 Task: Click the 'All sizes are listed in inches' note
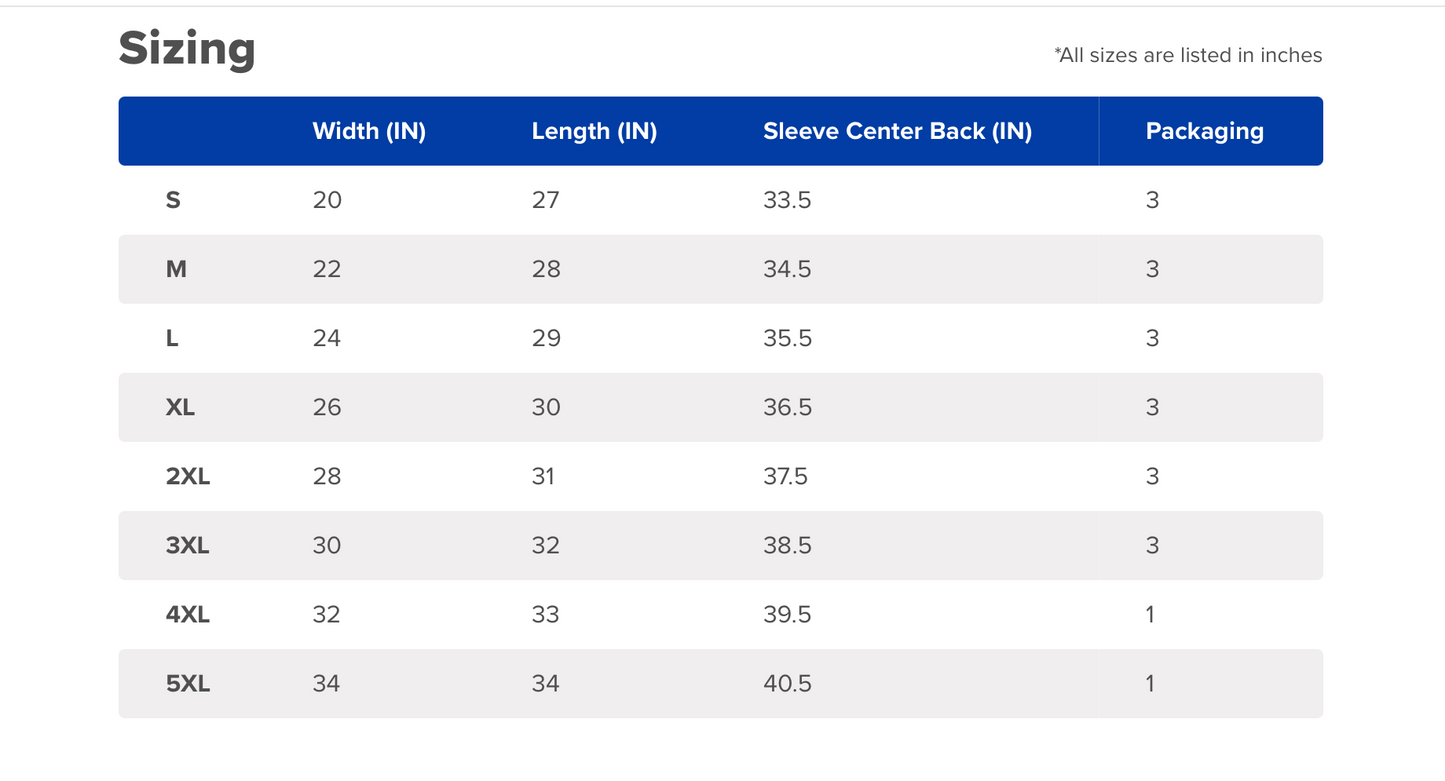point(1188,56)
